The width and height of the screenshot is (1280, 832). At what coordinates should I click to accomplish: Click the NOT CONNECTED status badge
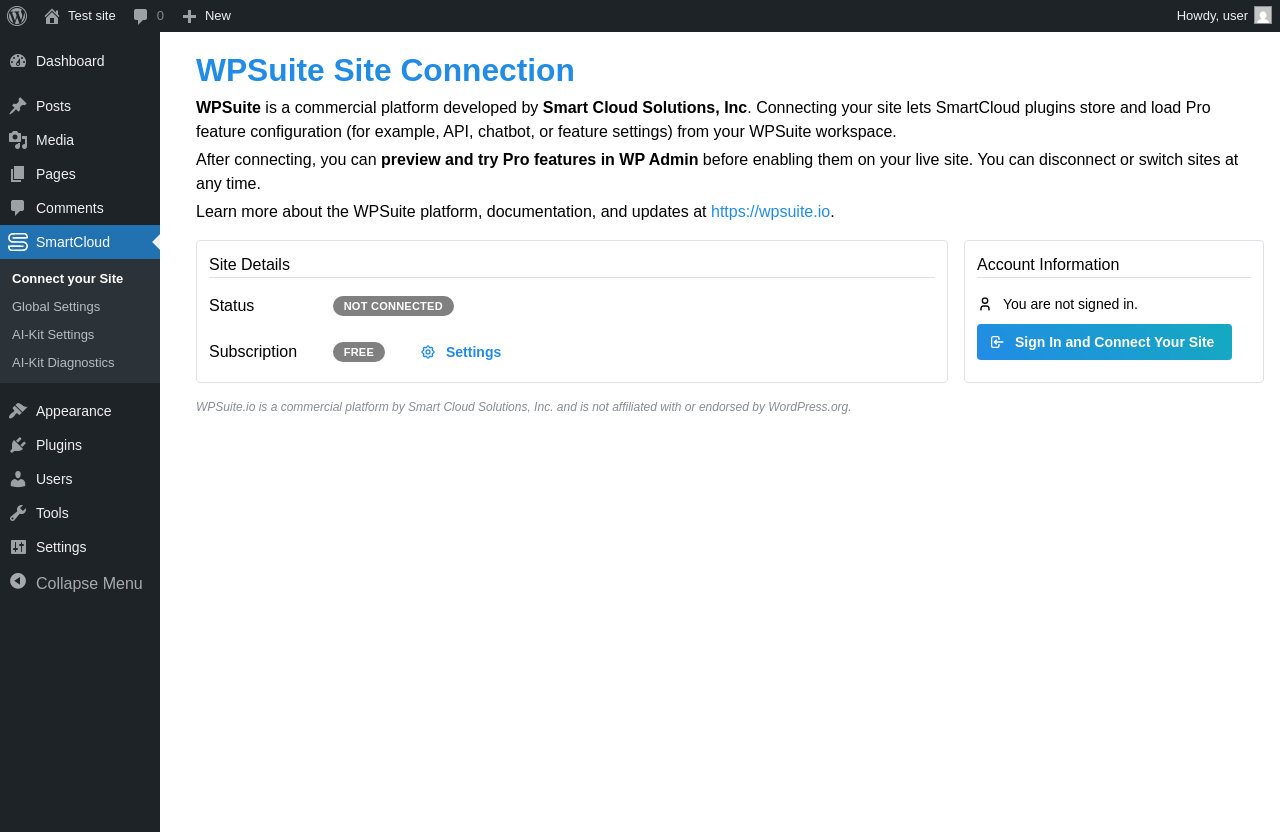pos(393,306)
